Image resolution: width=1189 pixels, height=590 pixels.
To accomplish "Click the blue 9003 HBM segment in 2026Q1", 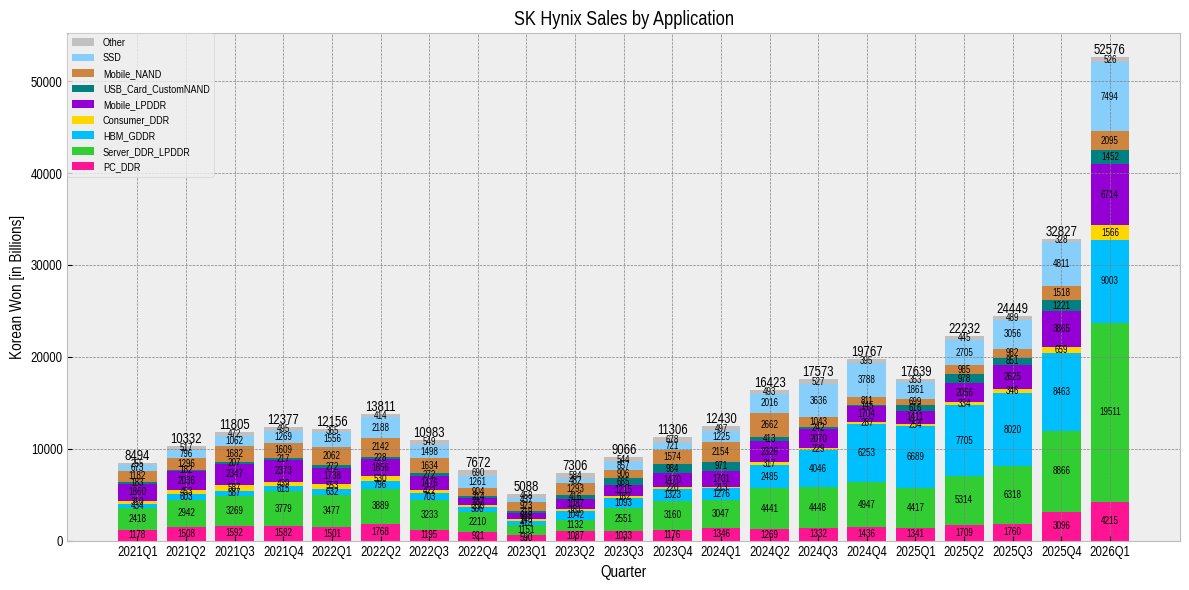I will (x=1109, y=281).
